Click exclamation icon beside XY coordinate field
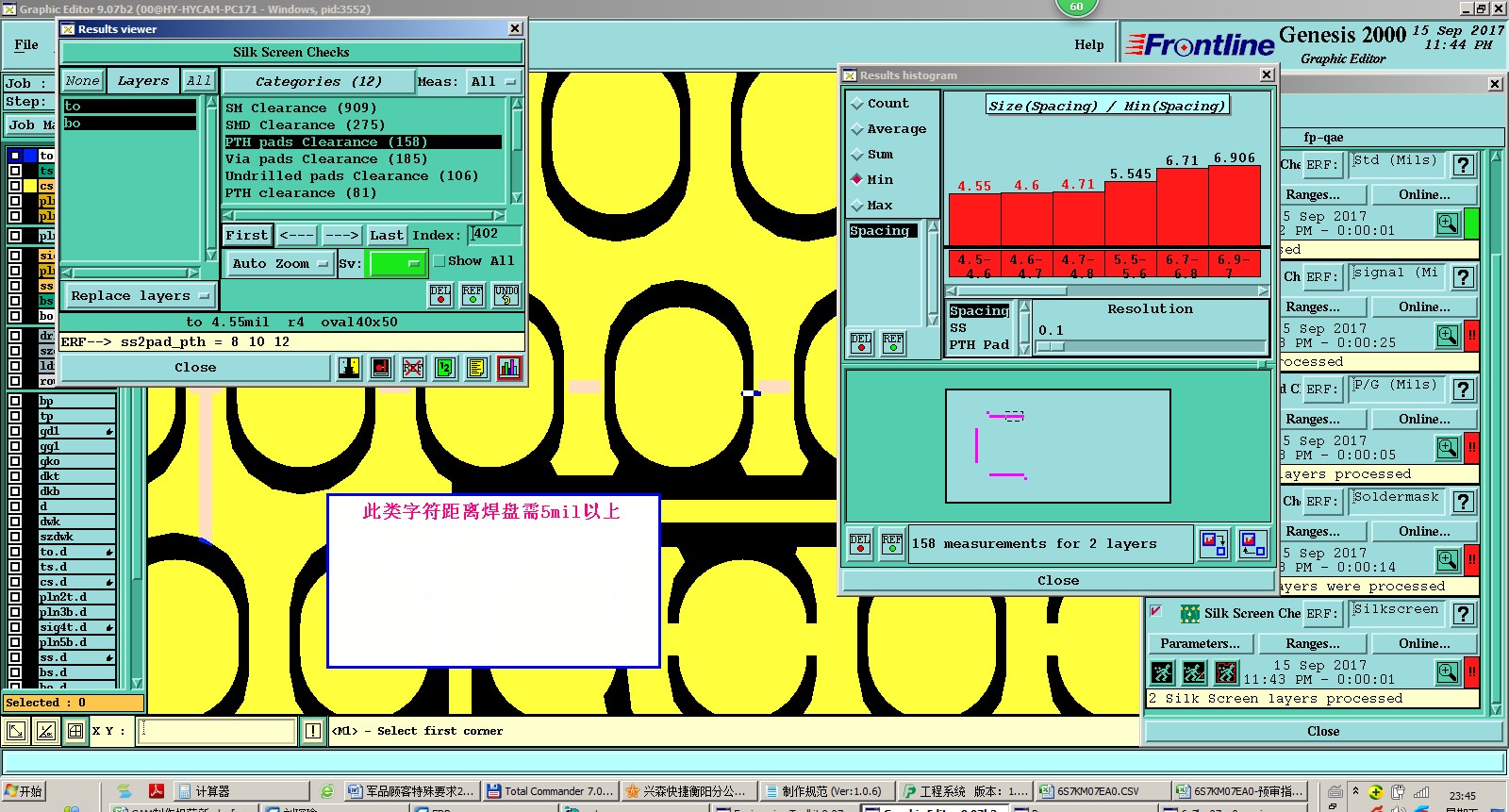Viewport: 1509px width, 812px height. coord(313,731)
